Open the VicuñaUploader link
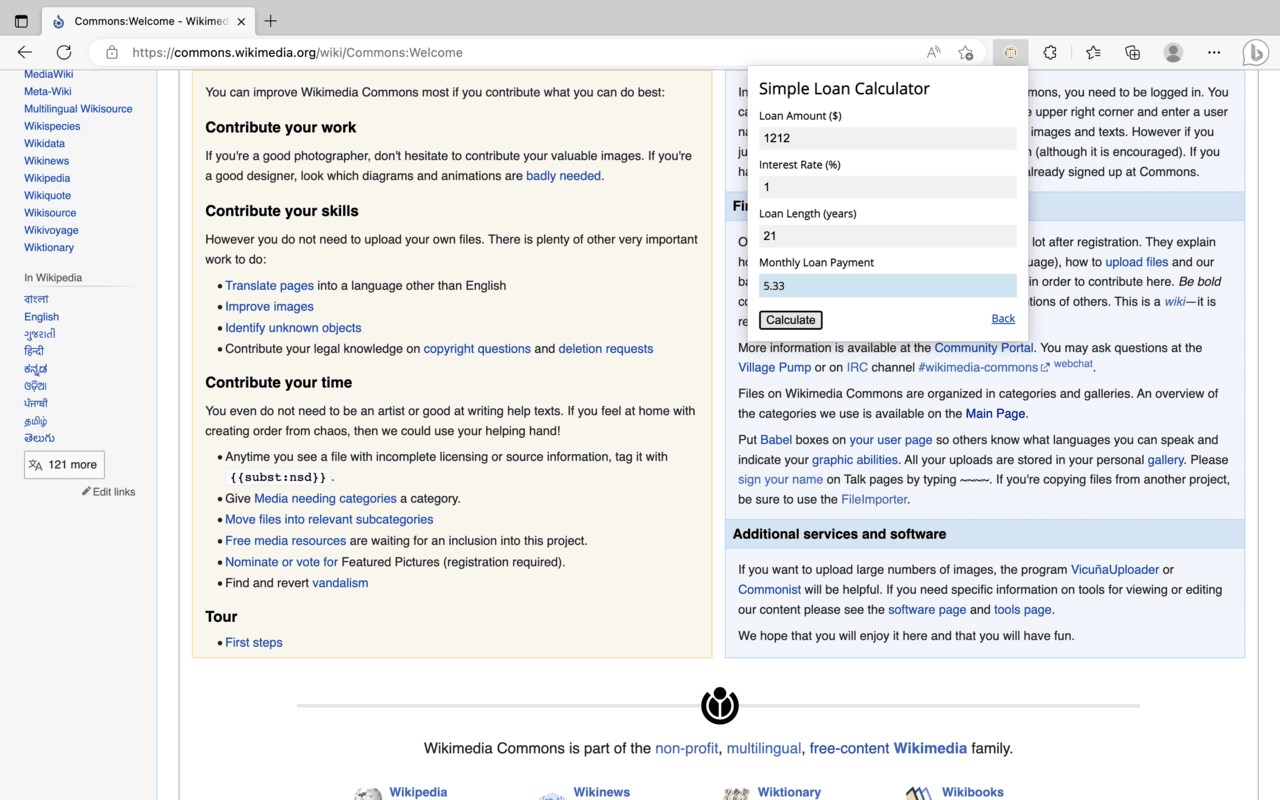The image size is (1280, 800). click(1115, 570)
